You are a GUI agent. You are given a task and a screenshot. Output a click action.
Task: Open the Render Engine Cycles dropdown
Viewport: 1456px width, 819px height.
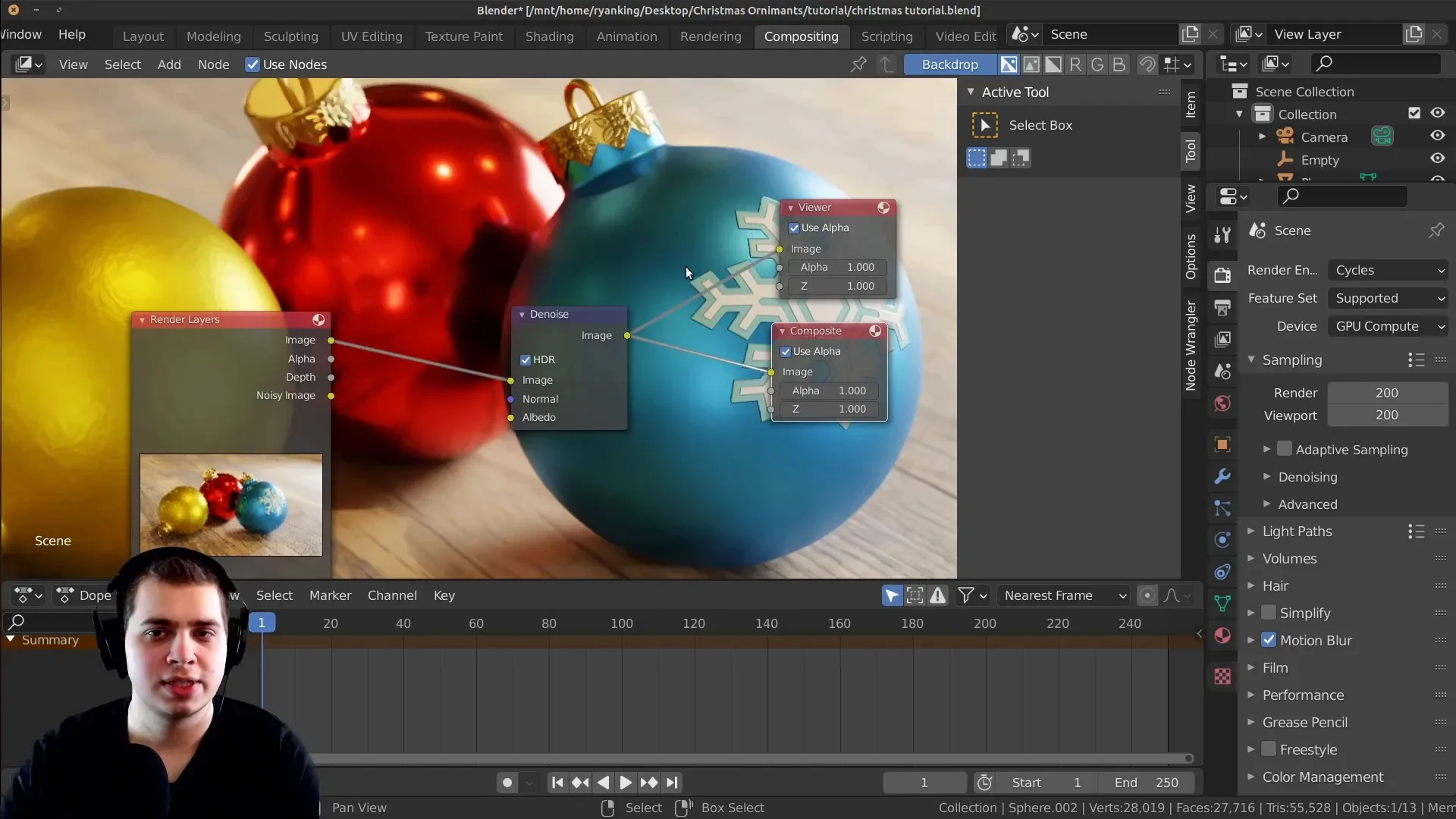1389,270
